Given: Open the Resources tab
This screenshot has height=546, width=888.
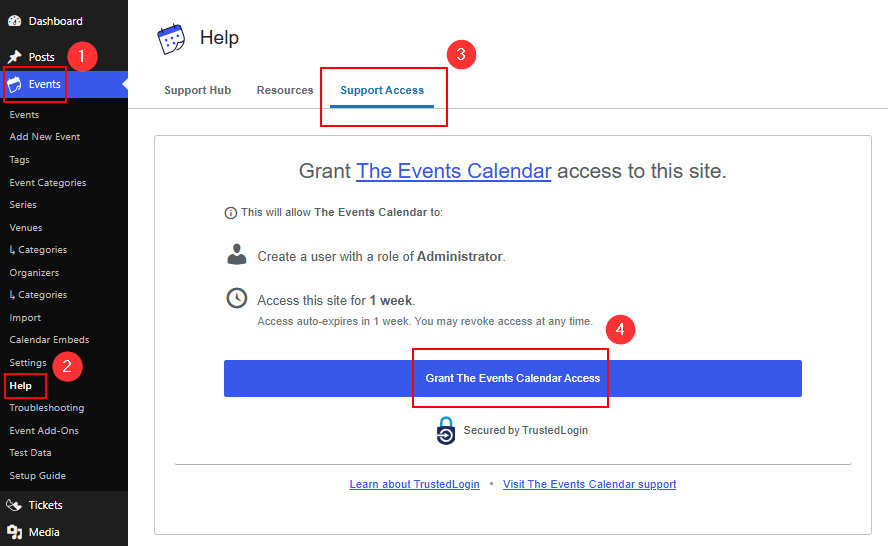Looking at the screenshot, I should tap(285, 90).
